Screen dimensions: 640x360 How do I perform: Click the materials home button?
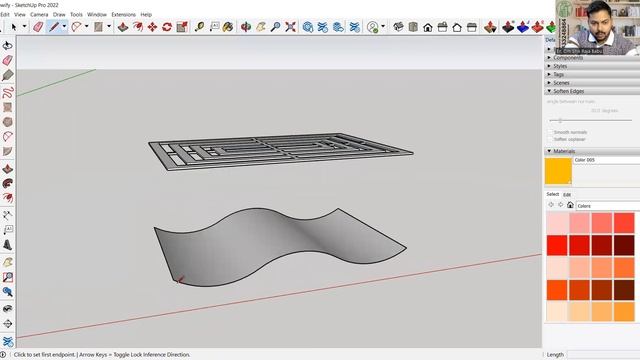point(570,205)
